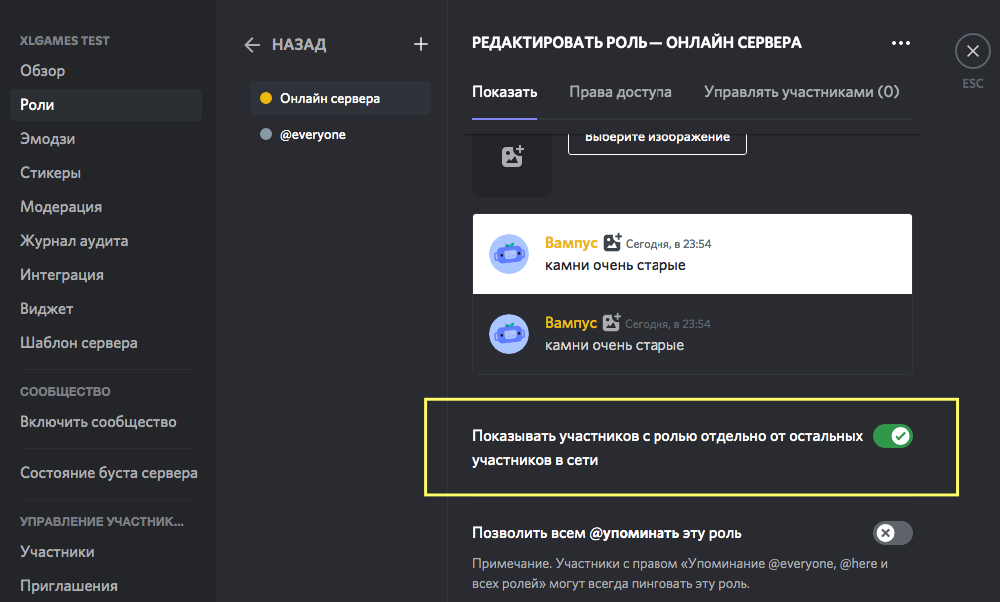
Task: Click the yellow color dot of Онлайн сервера
Action: 265,99
